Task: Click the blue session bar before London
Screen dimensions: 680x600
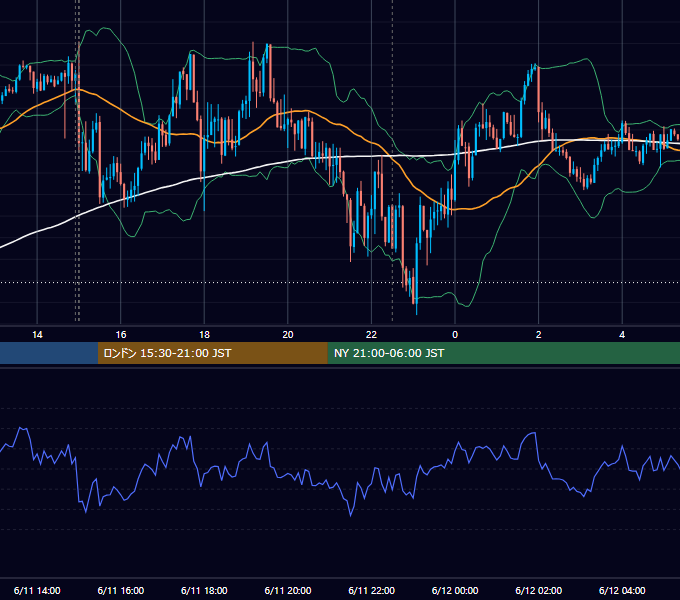Action: (49, 353)
